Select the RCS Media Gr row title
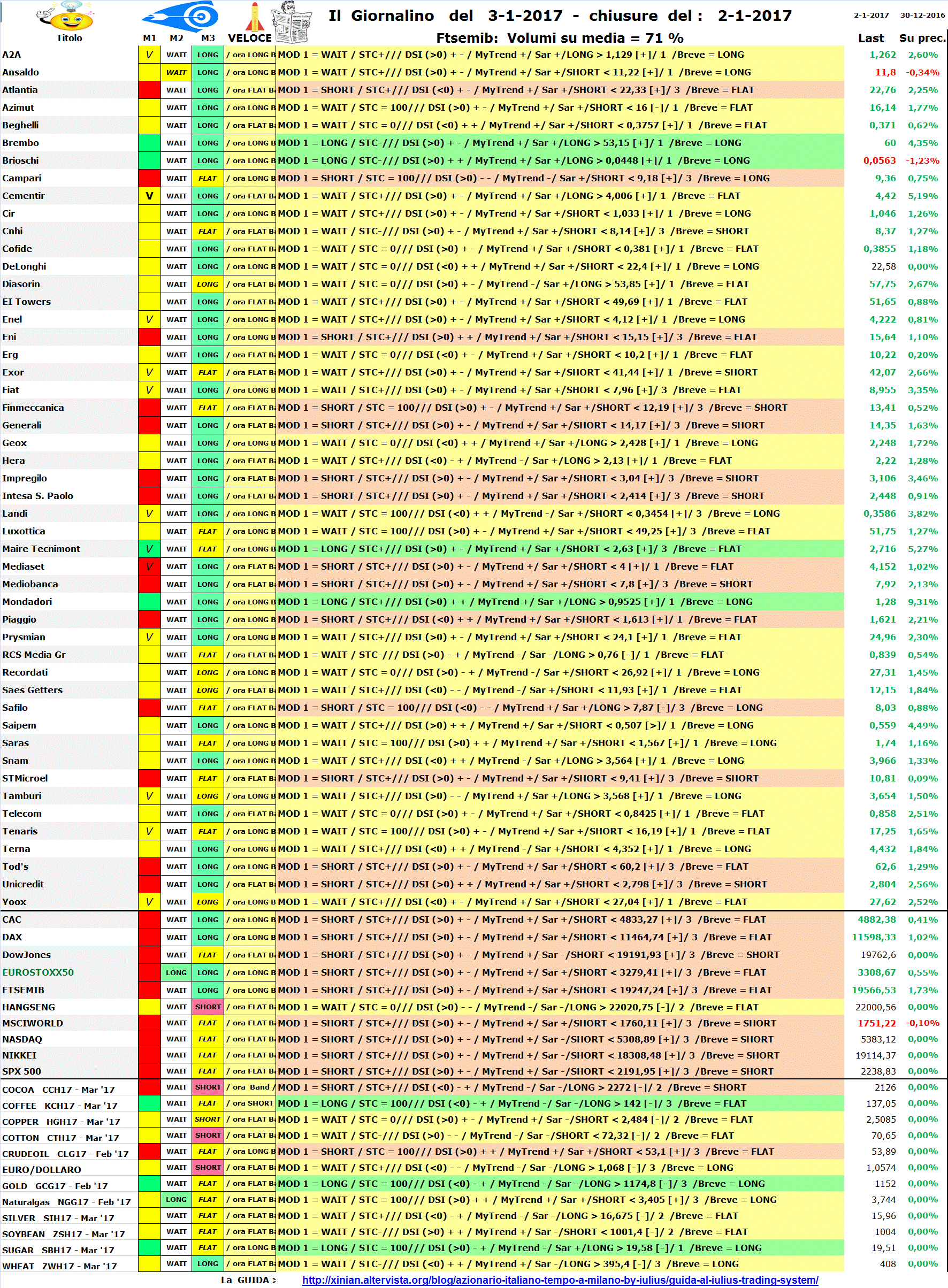 pos(34,655)
